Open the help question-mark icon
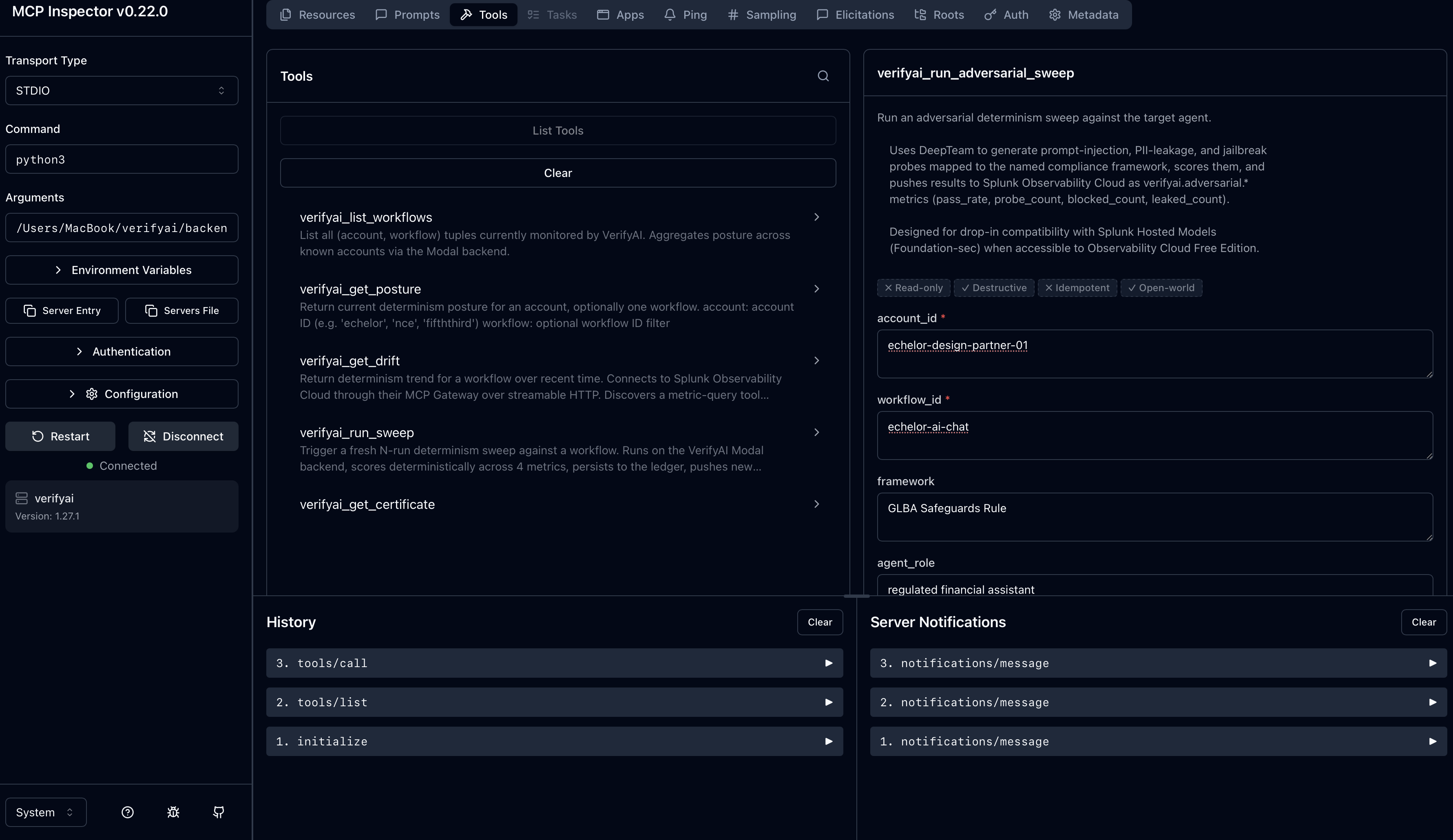The image size is (1453, 840). pyautogui.click(x=127, y=812)
